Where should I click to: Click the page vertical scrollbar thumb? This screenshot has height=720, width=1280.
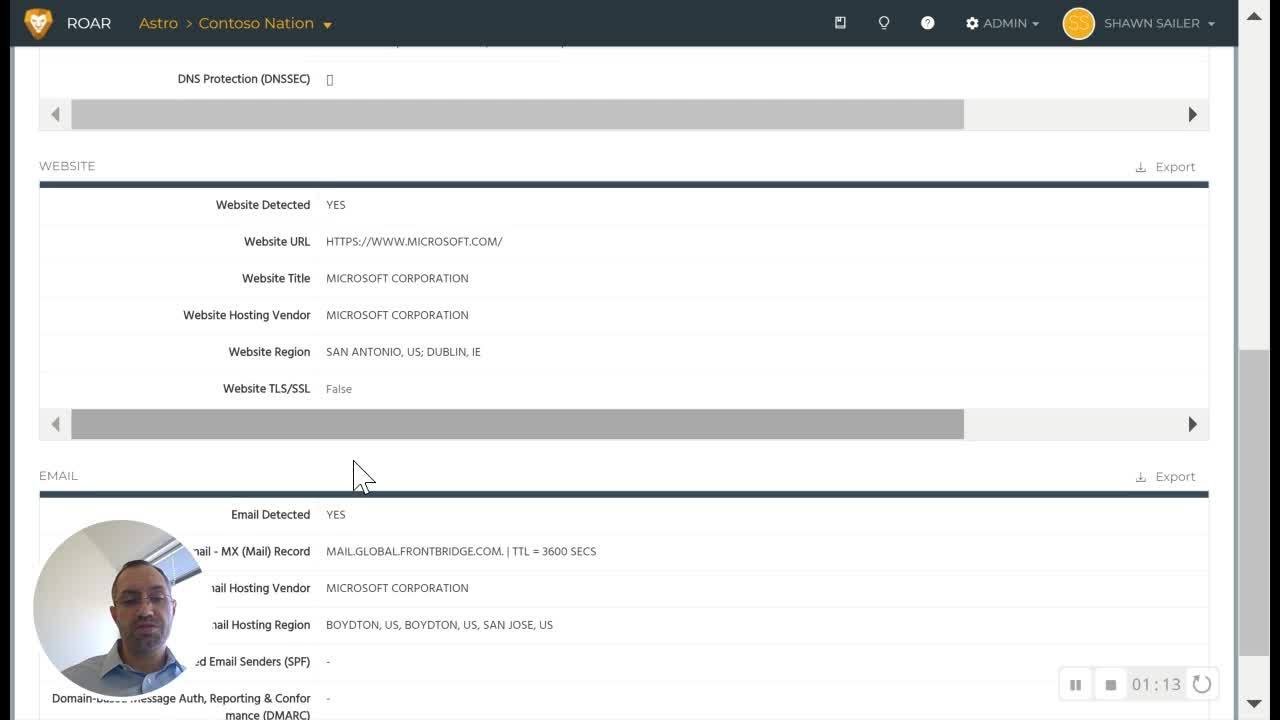click(1253, 502)
